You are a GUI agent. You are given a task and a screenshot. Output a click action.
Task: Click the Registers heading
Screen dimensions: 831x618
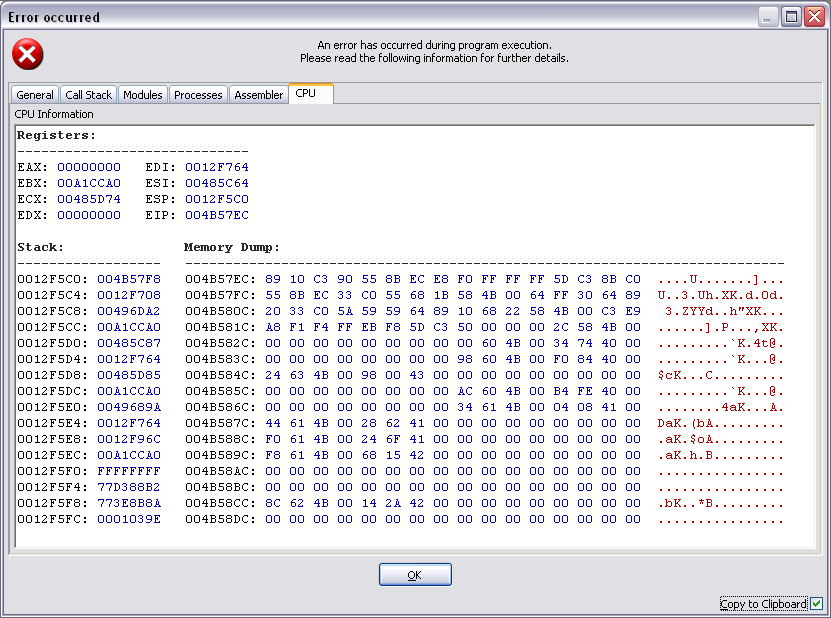56,135
